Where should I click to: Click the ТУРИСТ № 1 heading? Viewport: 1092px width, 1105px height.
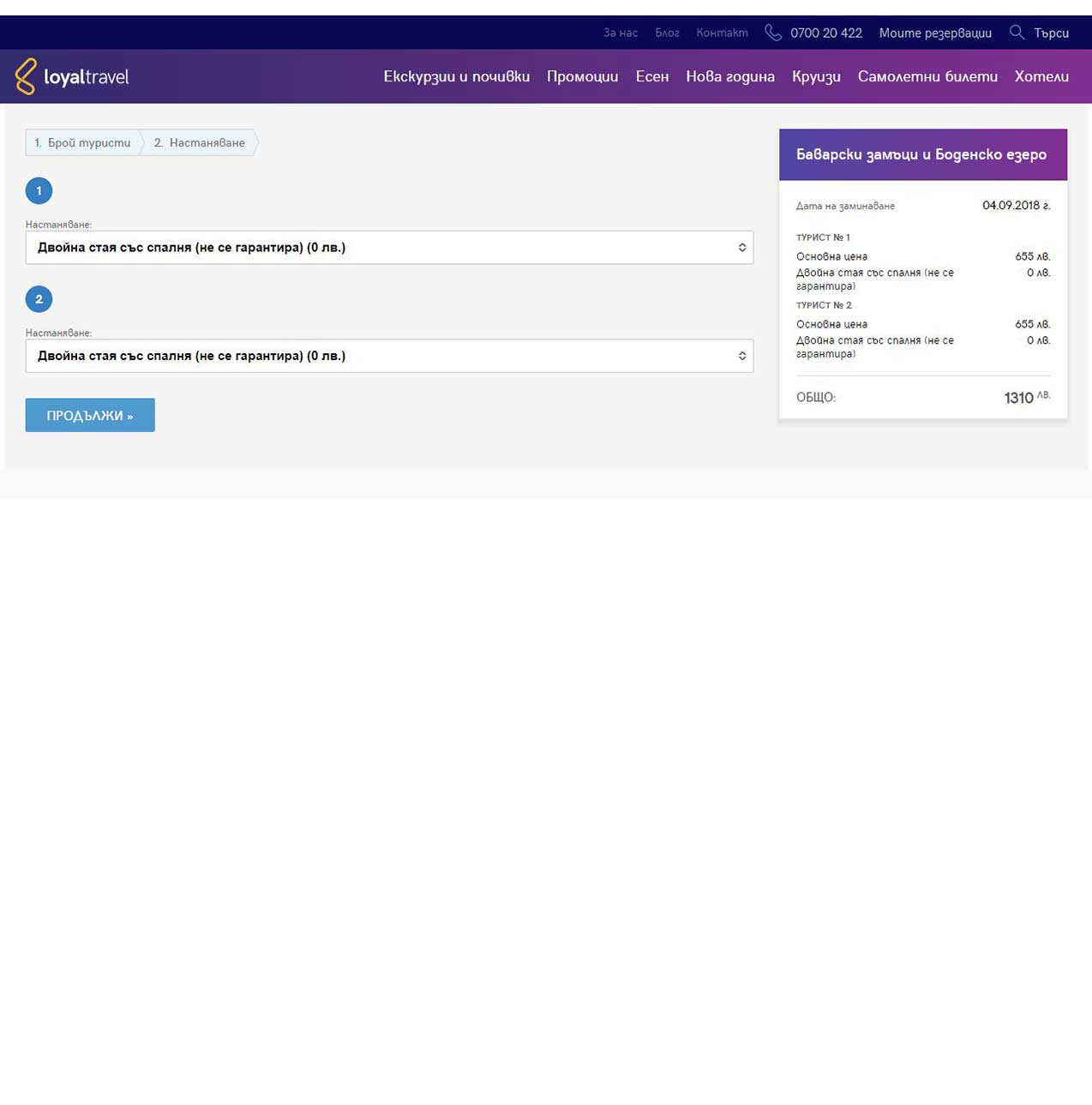[823, 237]
